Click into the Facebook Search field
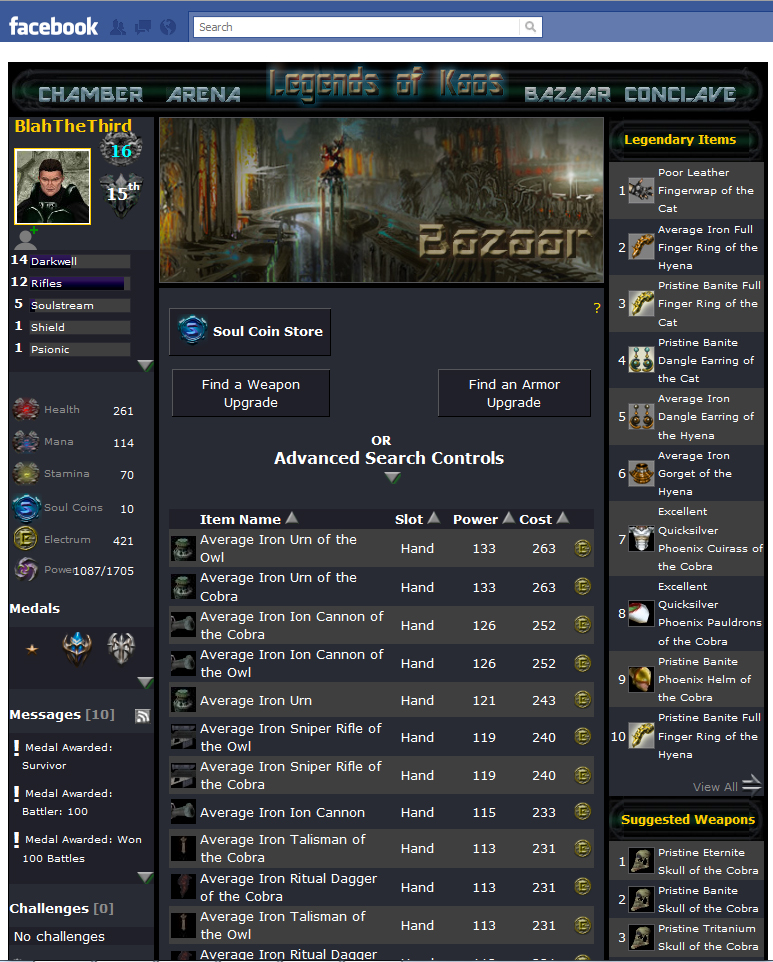The height and width of the screenshot is (962, 773). (356, 27)
